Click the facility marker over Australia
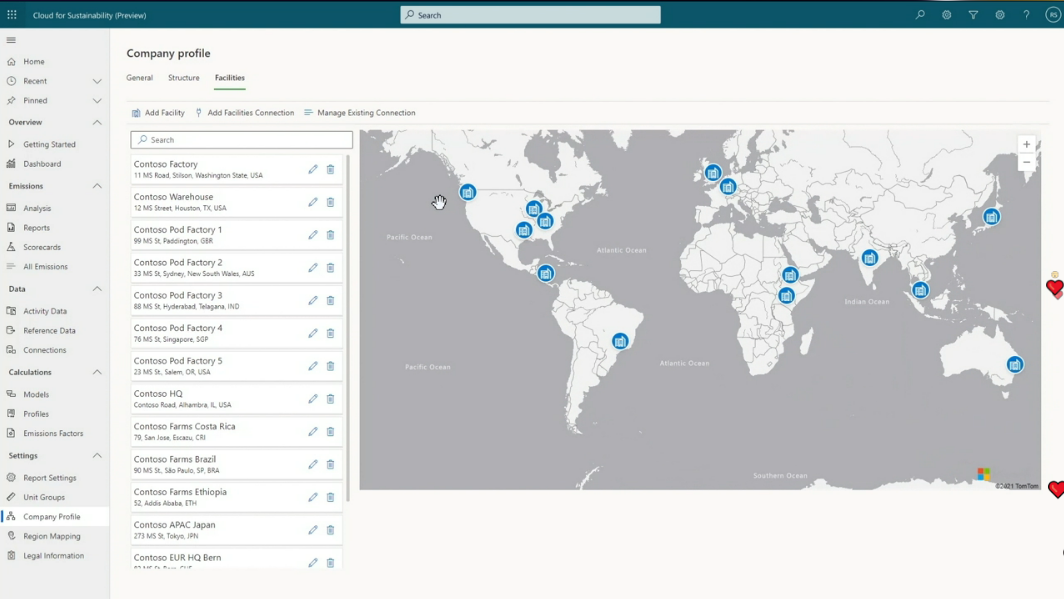The height and width of the screenshot is (599, 1064). tap(1015, 365)
